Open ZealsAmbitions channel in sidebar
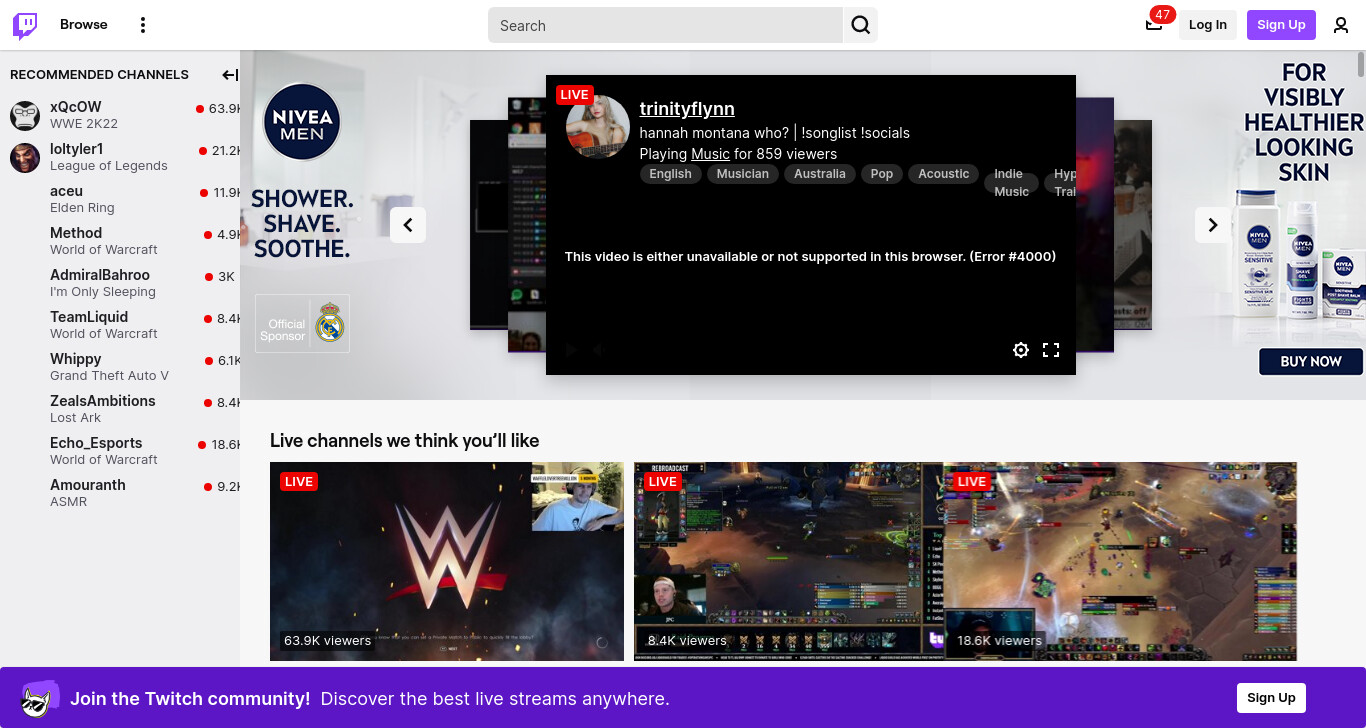The width and height of the screenshot is (1366, 728). [x=120, y=409]
